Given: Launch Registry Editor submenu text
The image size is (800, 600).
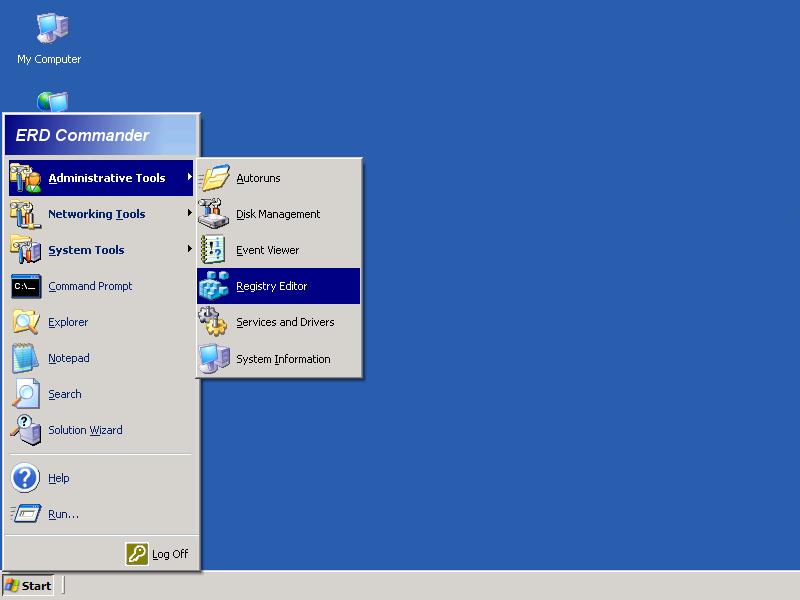Looking at the screenshot, I should (272, 286).
